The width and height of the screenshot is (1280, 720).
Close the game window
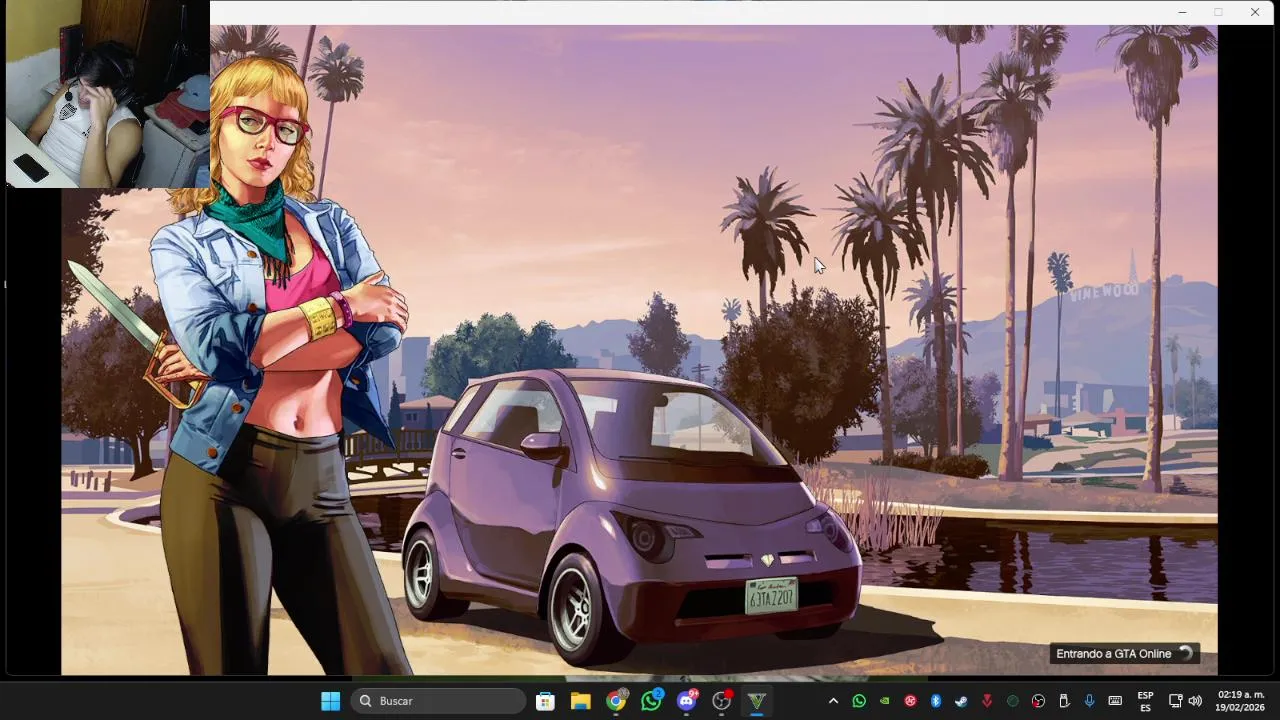pyautogui.click(x=1254, y=12)
